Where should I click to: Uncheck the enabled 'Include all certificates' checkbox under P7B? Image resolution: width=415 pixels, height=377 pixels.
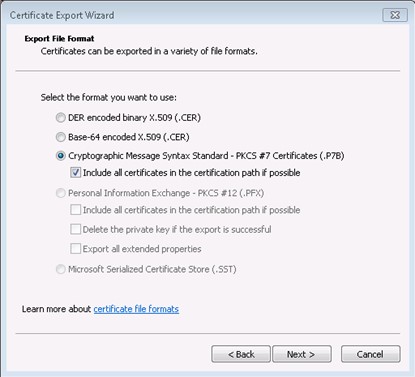click(76, 173)
